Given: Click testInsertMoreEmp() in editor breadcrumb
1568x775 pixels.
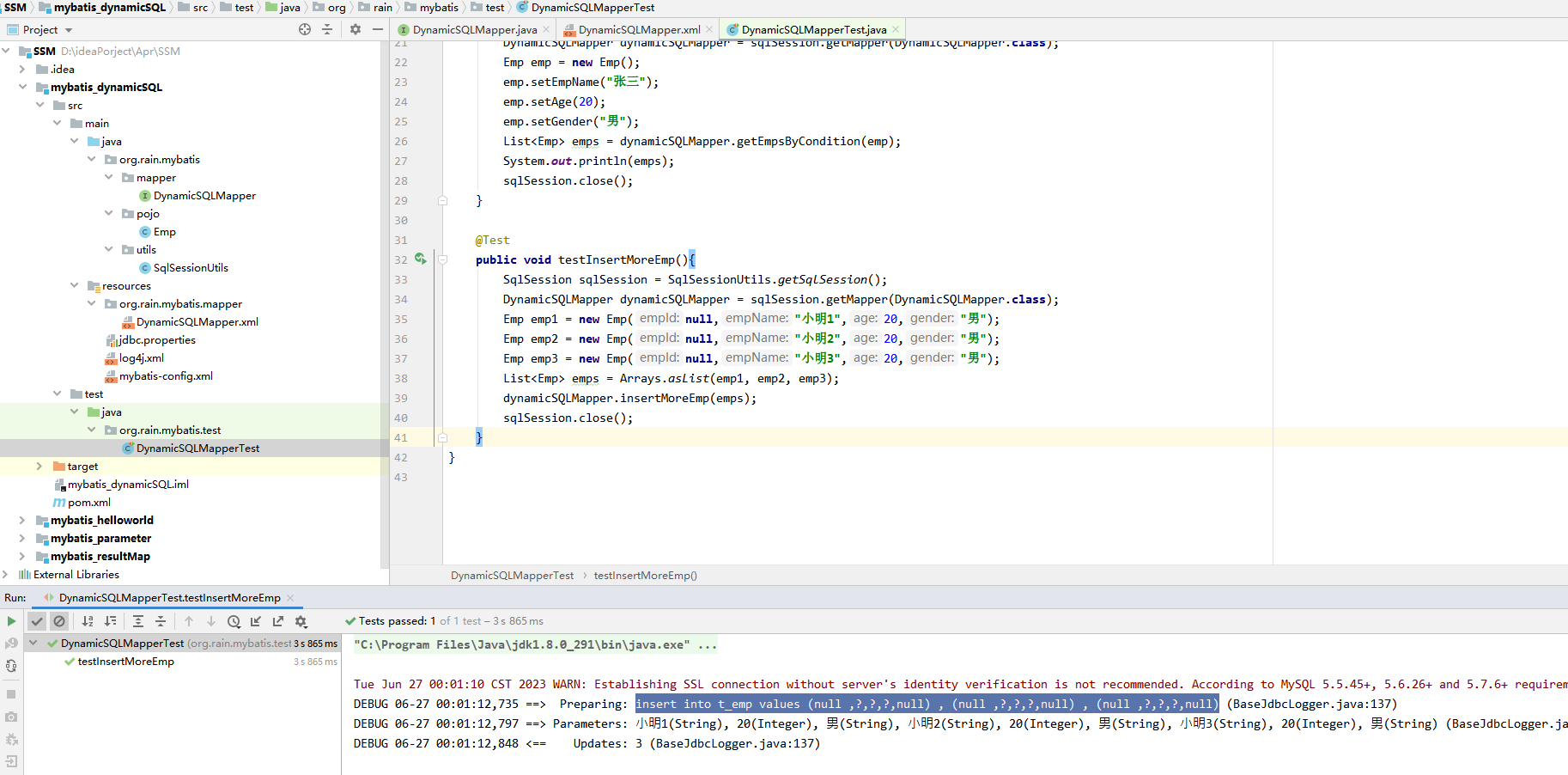Looking at the screenshot, I should 645,575.
